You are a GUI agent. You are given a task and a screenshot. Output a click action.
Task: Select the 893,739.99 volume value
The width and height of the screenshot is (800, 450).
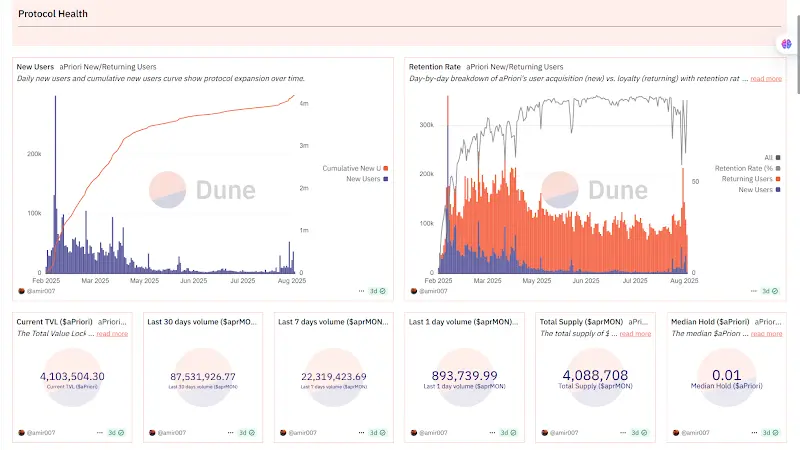[464, 376]
